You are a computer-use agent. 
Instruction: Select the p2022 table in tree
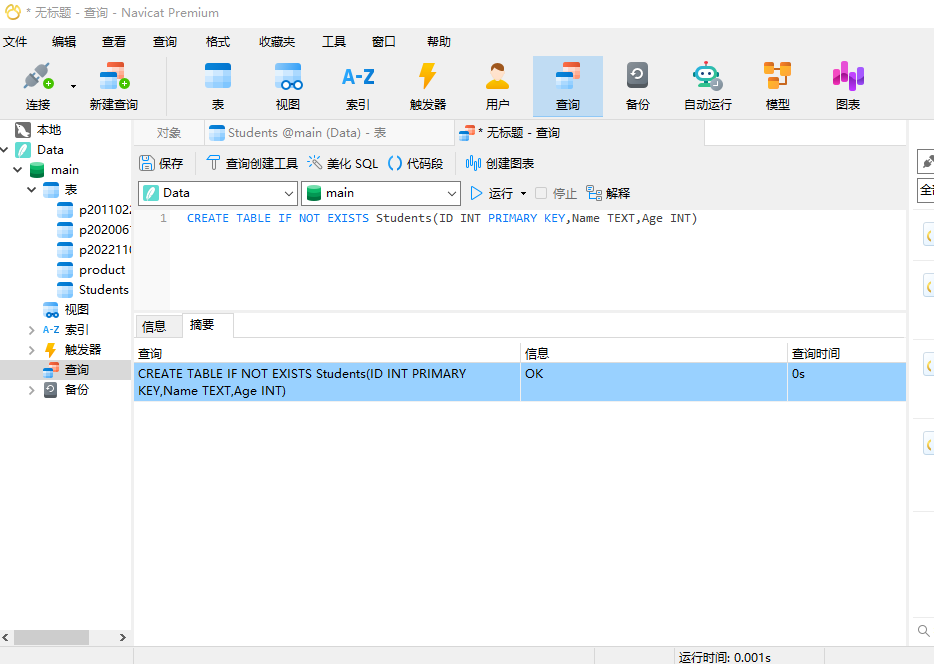click(x=94, y=250)
